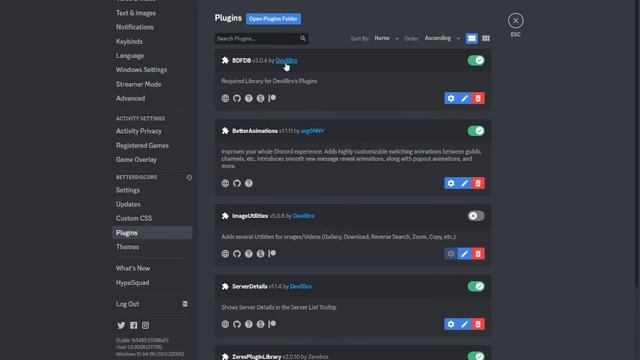Image resolution: width=640 pixels, height=360 pixels.
Task: Open ImageUtilities GitHub icon
Action: coord(237,254)
